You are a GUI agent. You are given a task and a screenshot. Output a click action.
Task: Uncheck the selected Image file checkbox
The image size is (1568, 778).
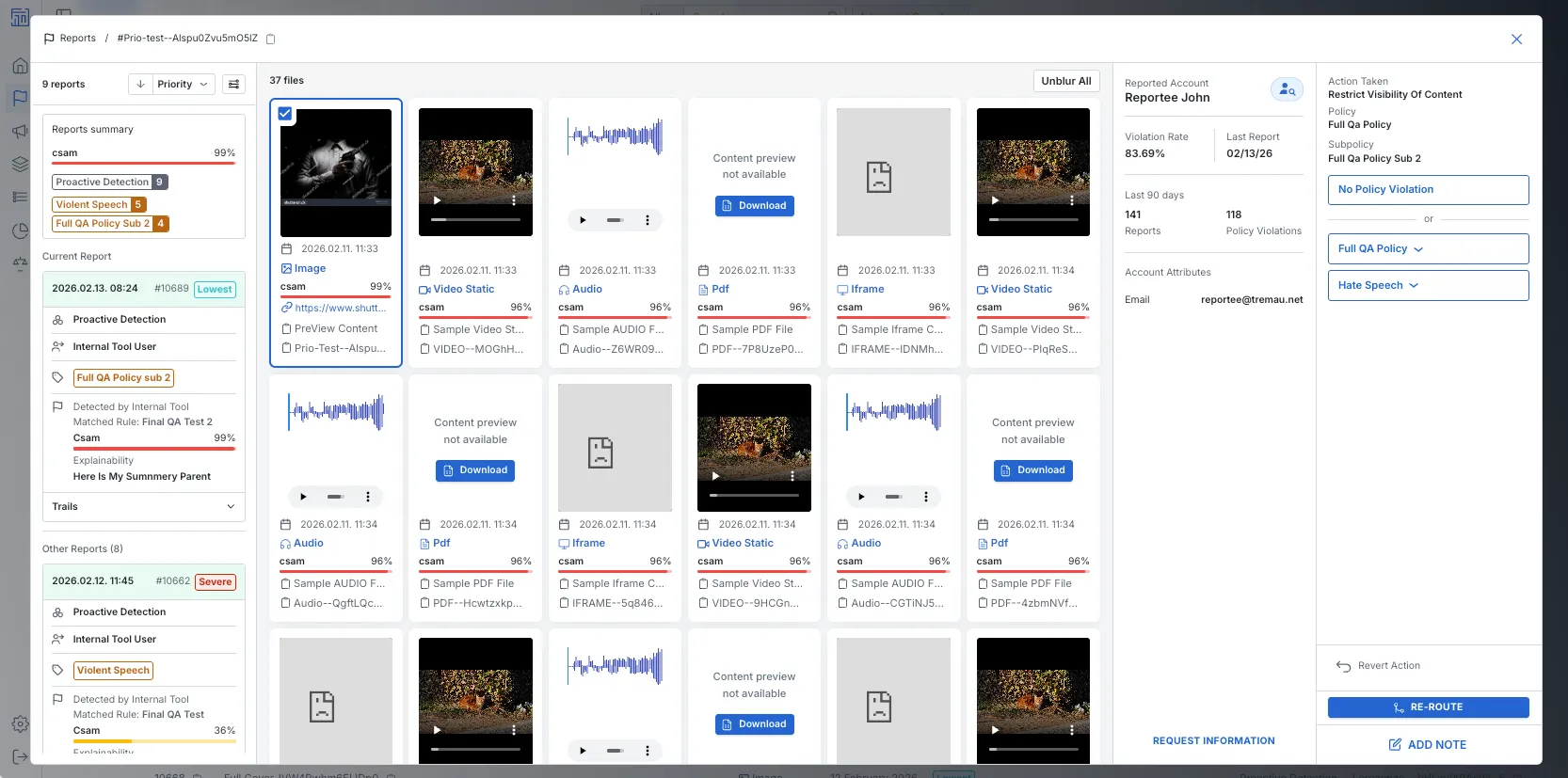click(285, 114)
